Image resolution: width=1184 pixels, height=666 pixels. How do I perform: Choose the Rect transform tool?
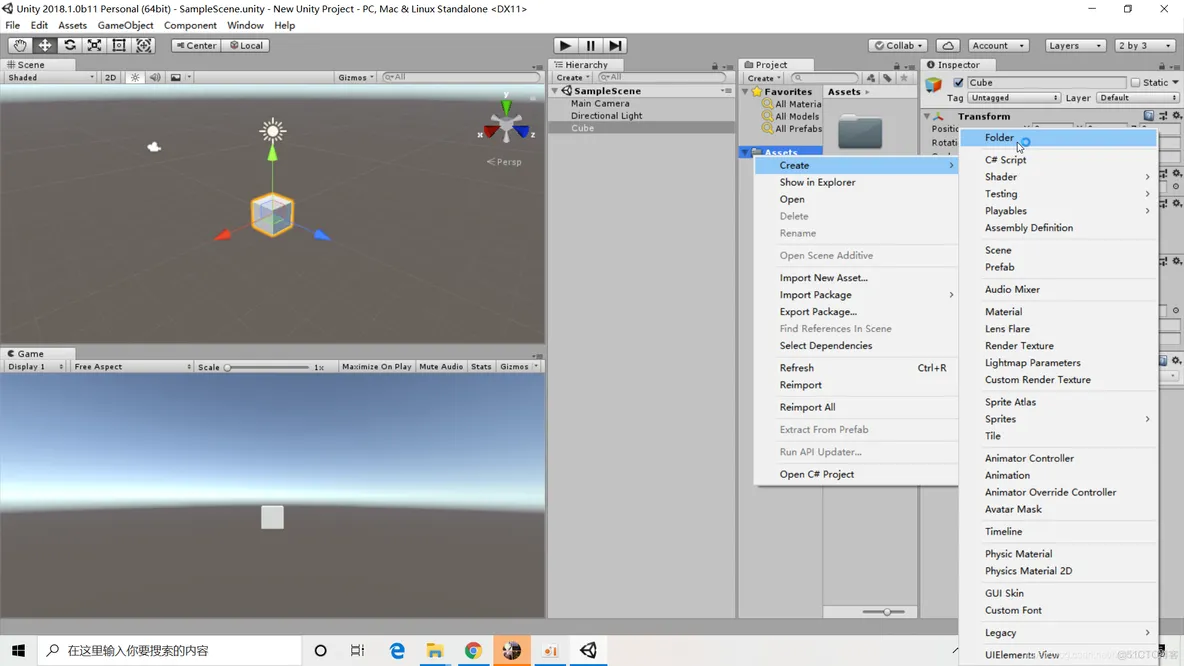[119, 45]
